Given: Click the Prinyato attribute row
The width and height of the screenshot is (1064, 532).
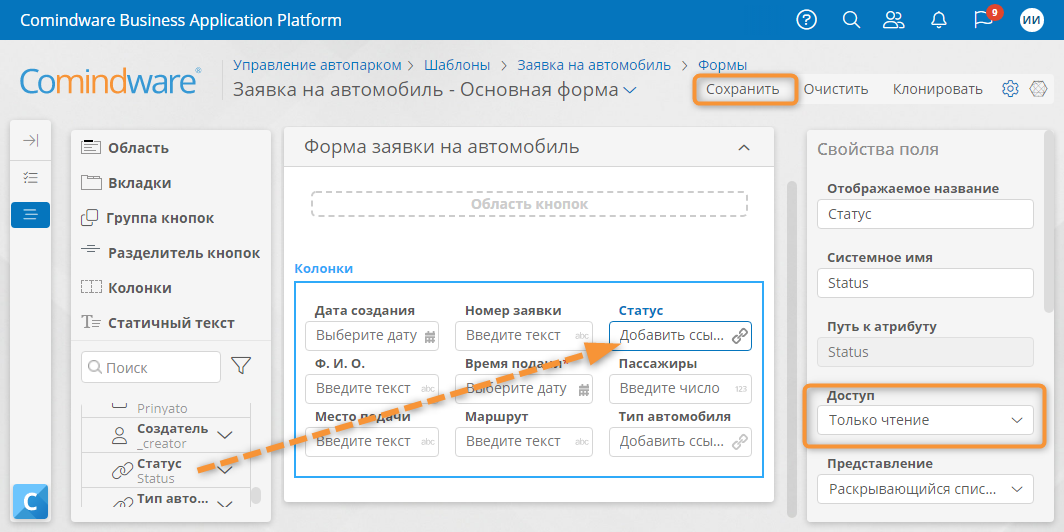Looking at the screenshot, I should (x=166, y=409).
